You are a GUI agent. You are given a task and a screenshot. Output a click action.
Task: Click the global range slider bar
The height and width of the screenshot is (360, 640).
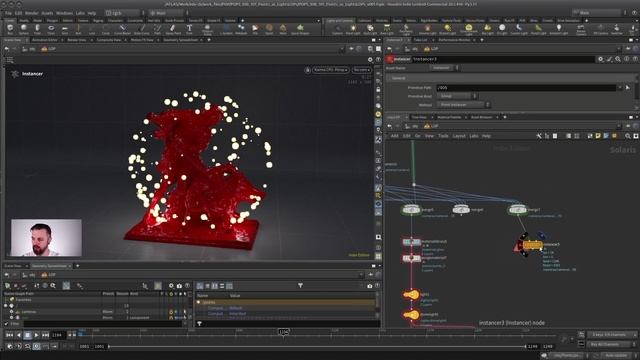317,346
